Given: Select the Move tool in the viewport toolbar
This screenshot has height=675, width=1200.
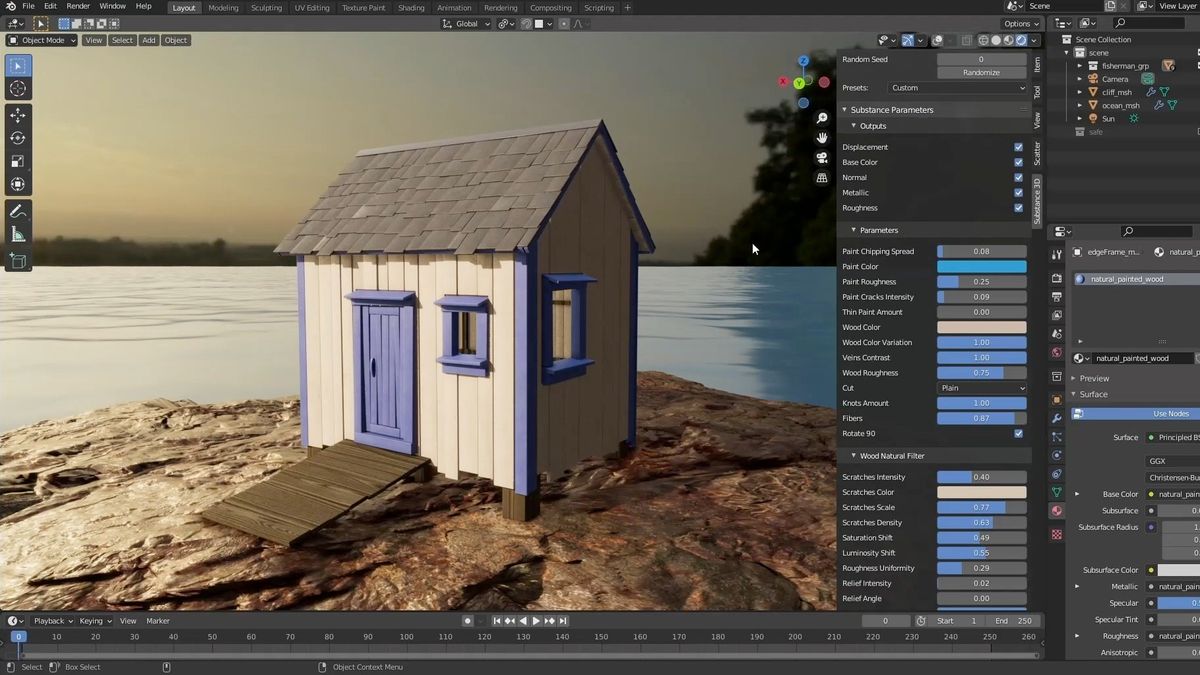Looking at the screenshot, I should (x=17, y=114).
